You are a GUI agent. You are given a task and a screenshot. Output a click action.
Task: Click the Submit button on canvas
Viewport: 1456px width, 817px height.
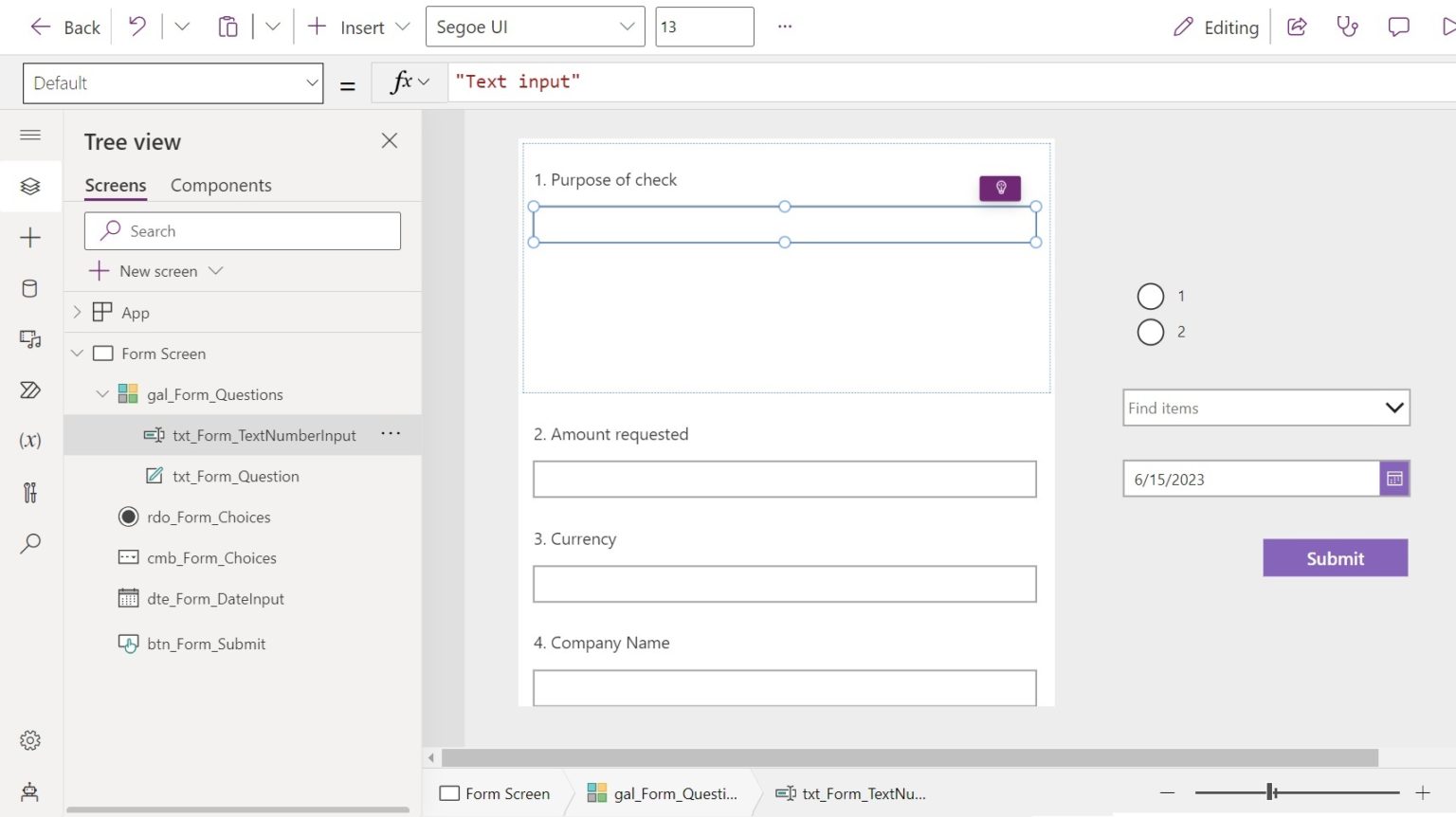point(1335,558)
